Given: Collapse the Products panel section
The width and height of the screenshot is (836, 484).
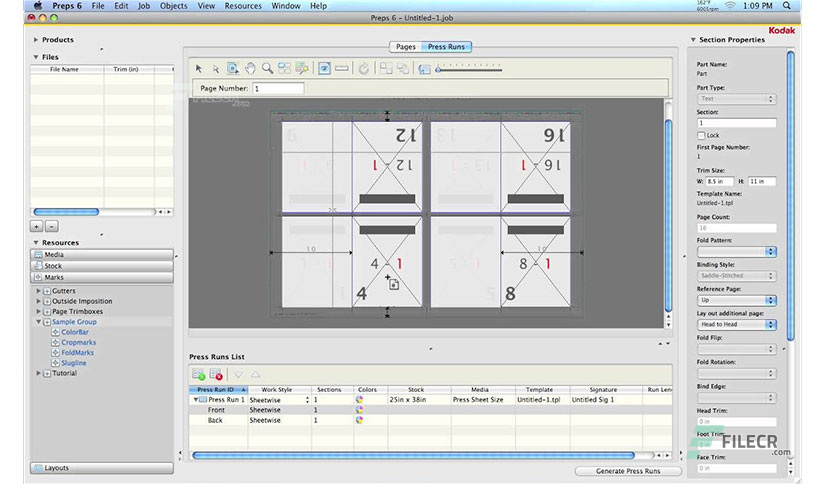Looking at the screenshot, I should (x=36, y=40).
